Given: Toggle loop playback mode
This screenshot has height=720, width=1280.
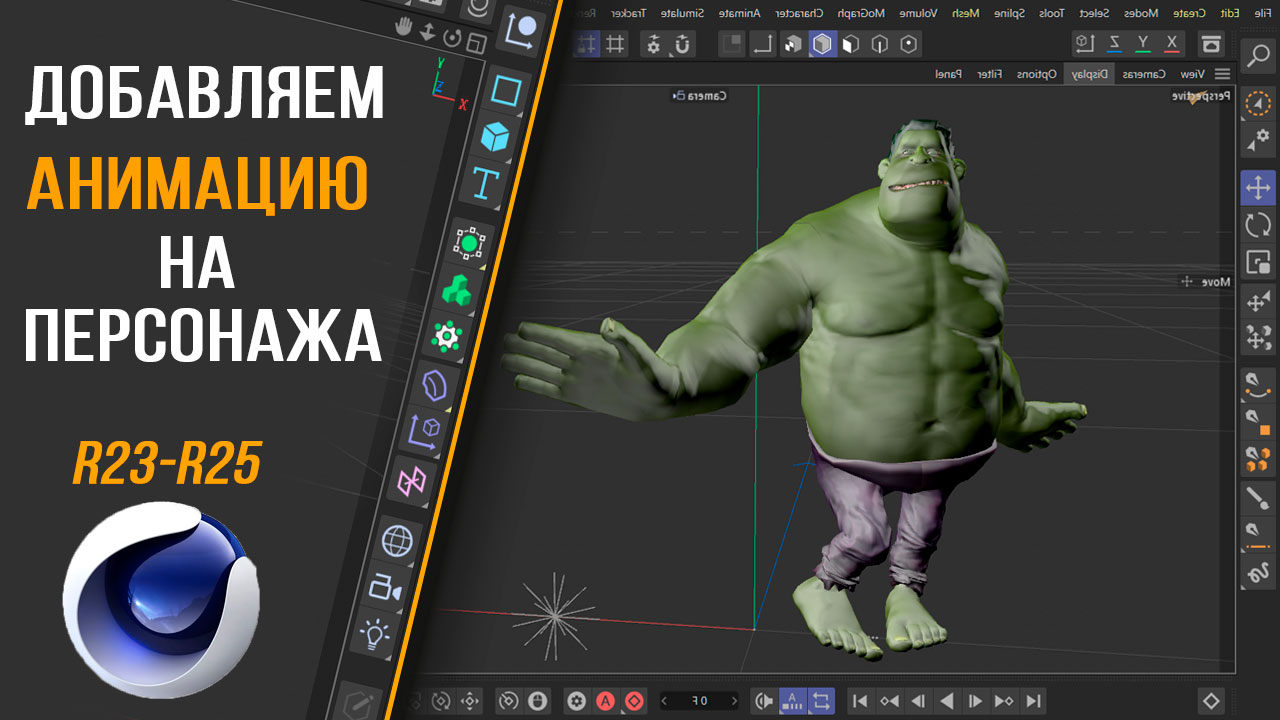Looking at the screenshot, I should click(x=820, y=701).
